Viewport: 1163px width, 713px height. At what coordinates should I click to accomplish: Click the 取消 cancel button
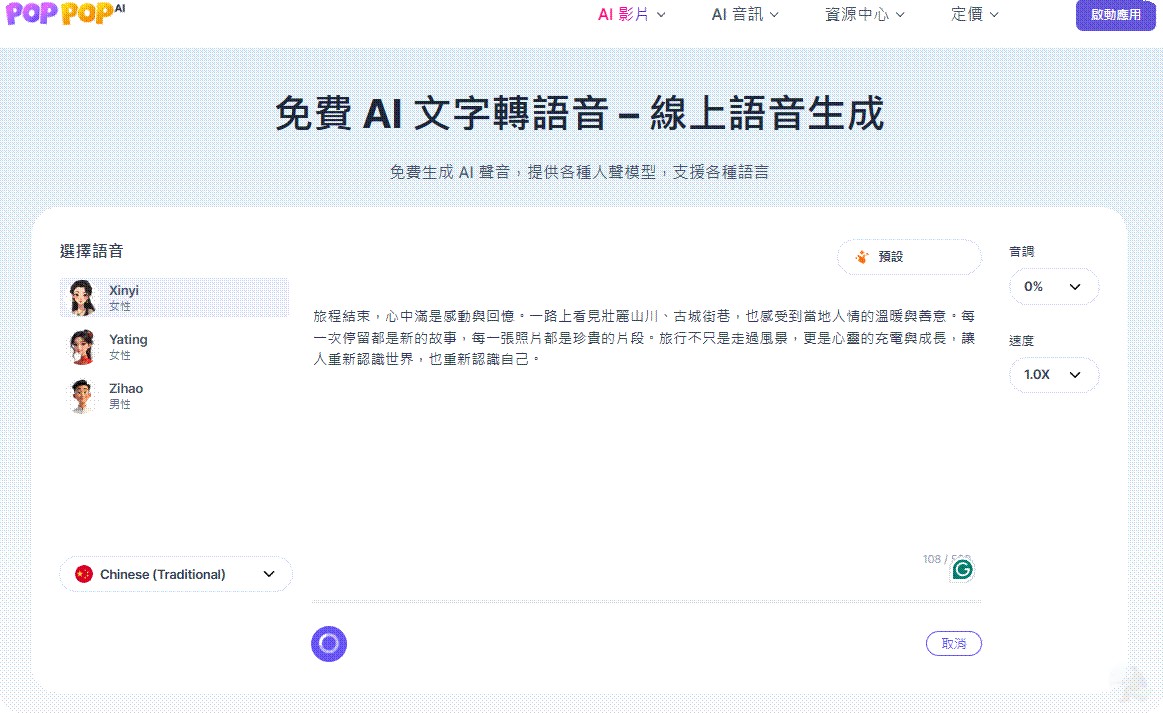953,643
